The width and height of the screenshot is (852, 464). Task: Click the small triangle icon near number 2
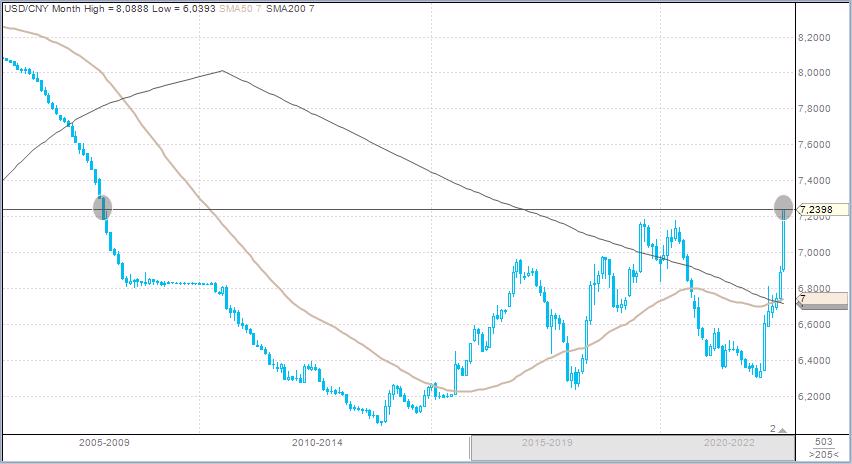(783, 430)
